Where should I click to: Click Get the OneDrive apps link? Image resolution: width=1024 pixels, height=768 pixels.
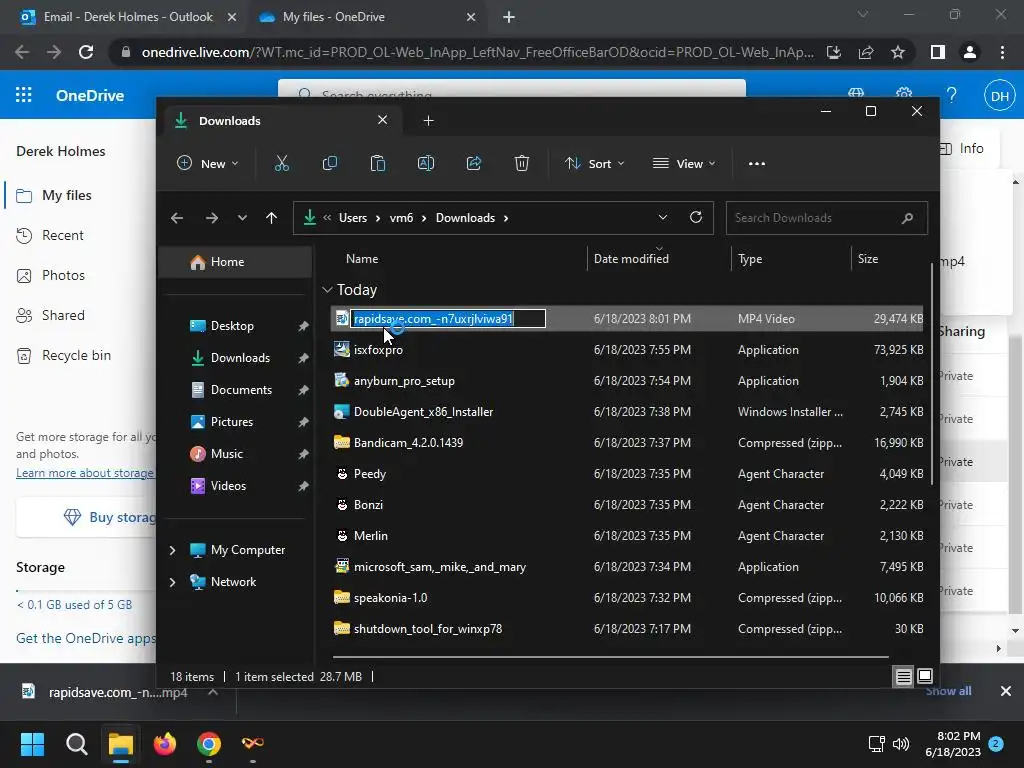tap(86, 638)
